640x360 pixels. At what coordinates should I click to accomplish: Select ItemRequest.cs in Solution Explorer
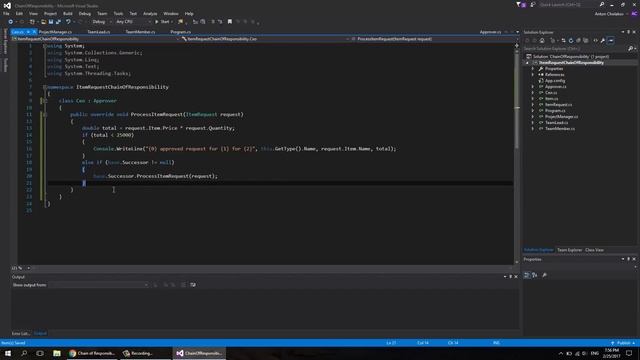coord(558,104)
